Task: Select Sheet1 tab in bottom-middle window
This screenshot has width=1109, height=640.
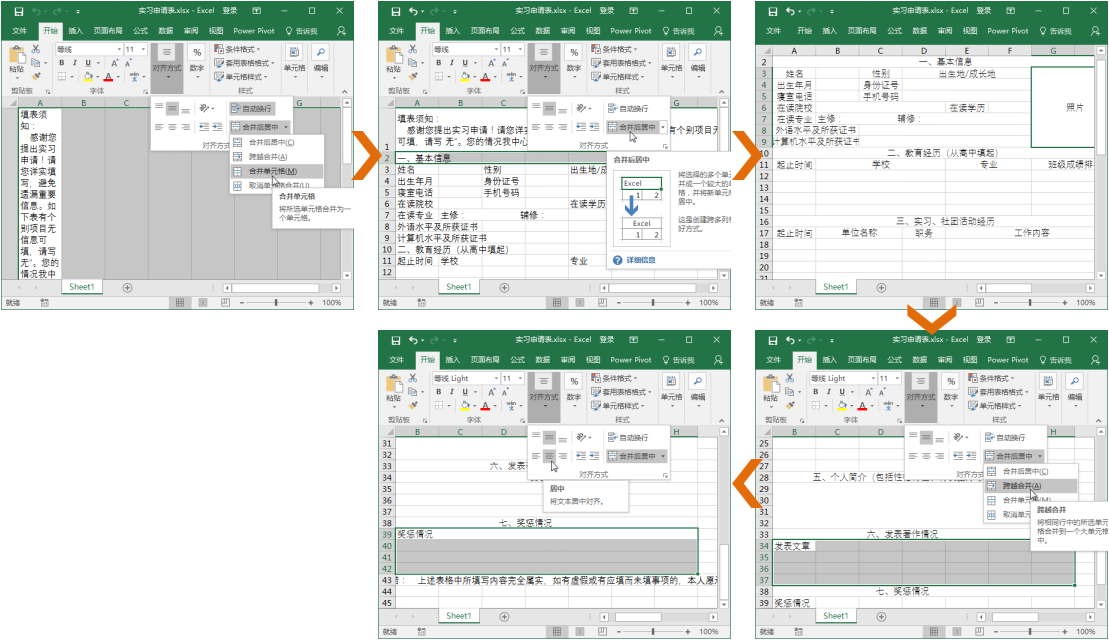Action: pos(458,616)
